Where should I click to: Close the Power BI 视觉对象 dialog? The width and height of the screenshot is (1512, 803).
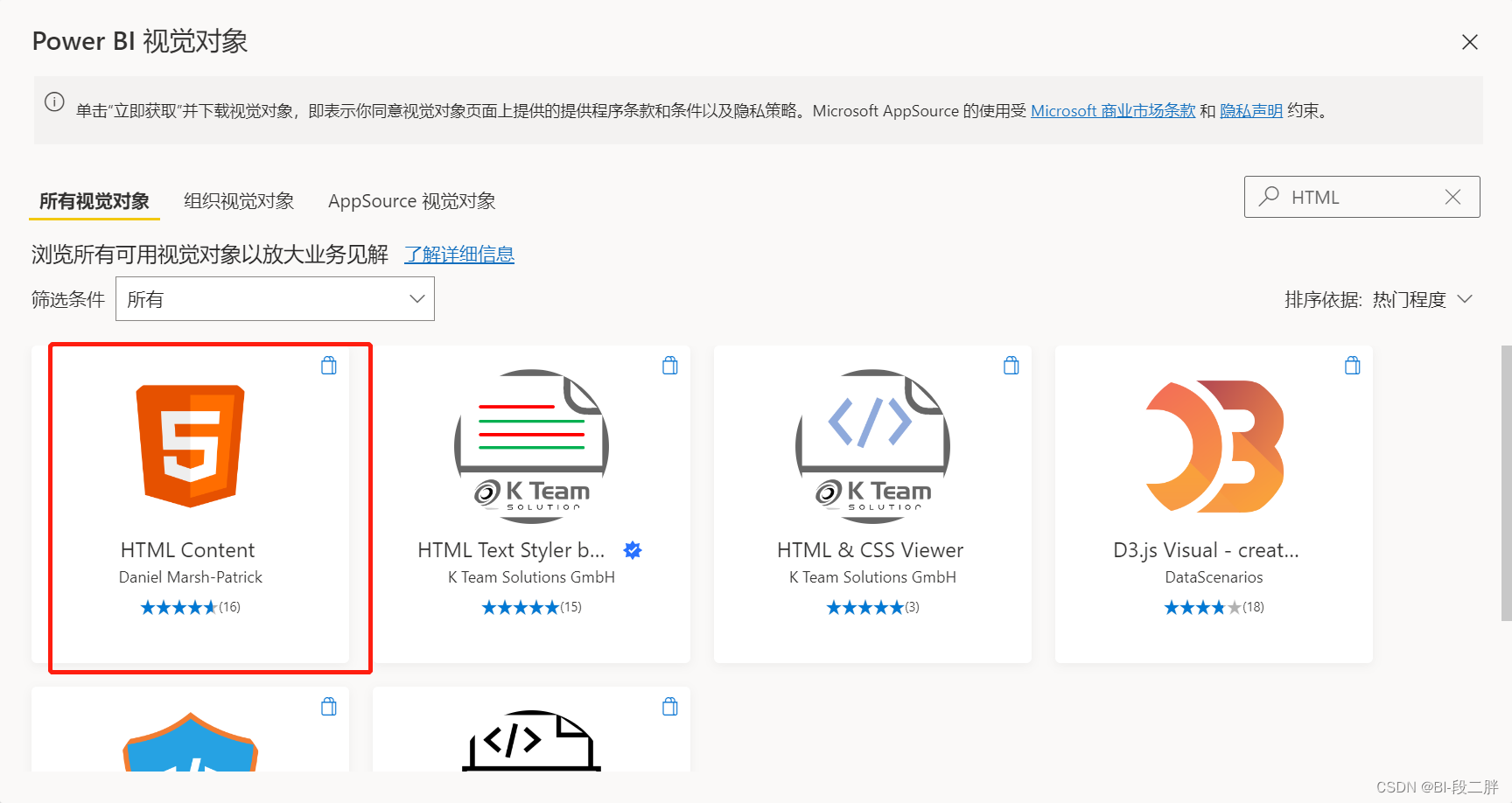coord(1470,42)
